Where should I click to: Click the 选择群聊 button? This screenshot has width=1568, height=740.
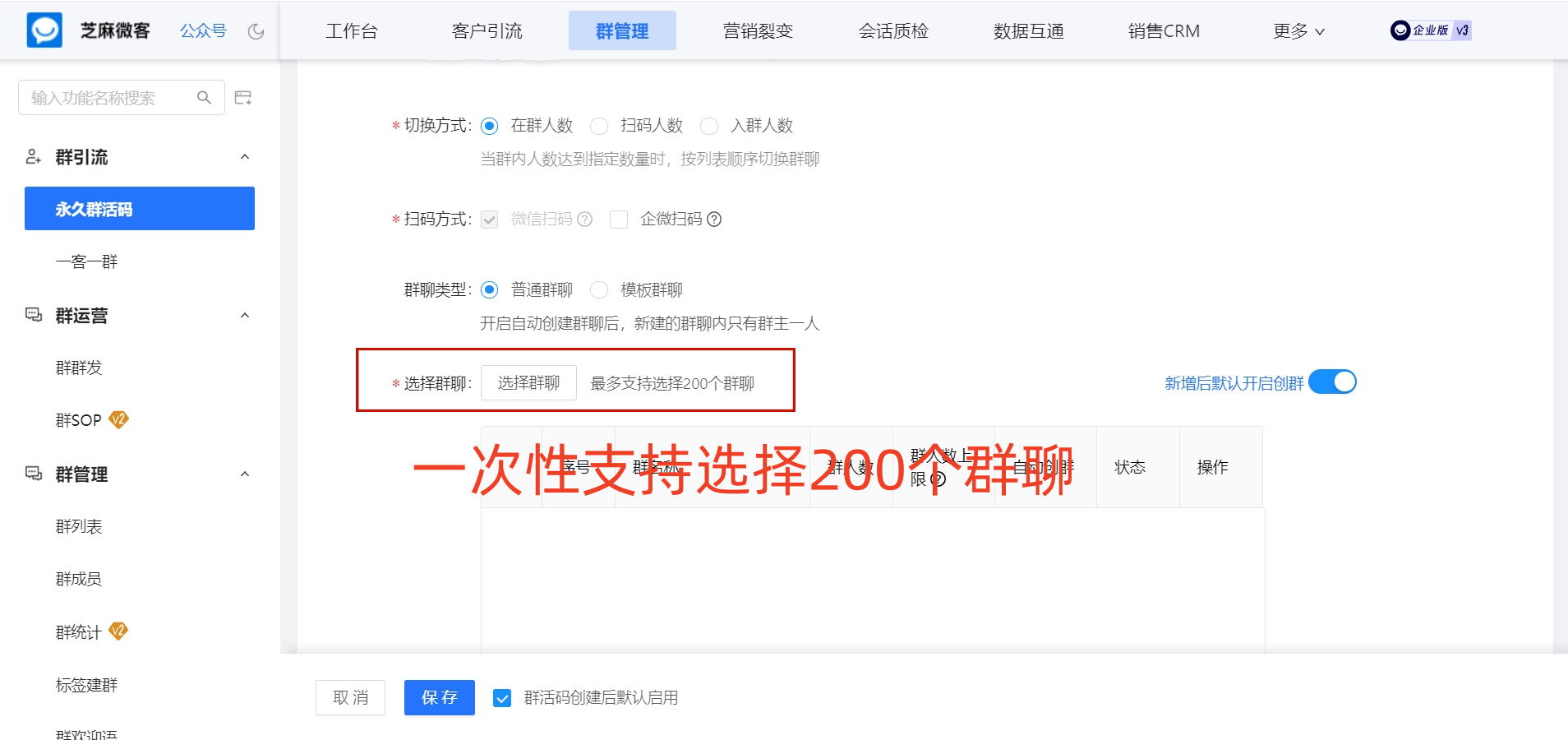[x=528, y=382]
